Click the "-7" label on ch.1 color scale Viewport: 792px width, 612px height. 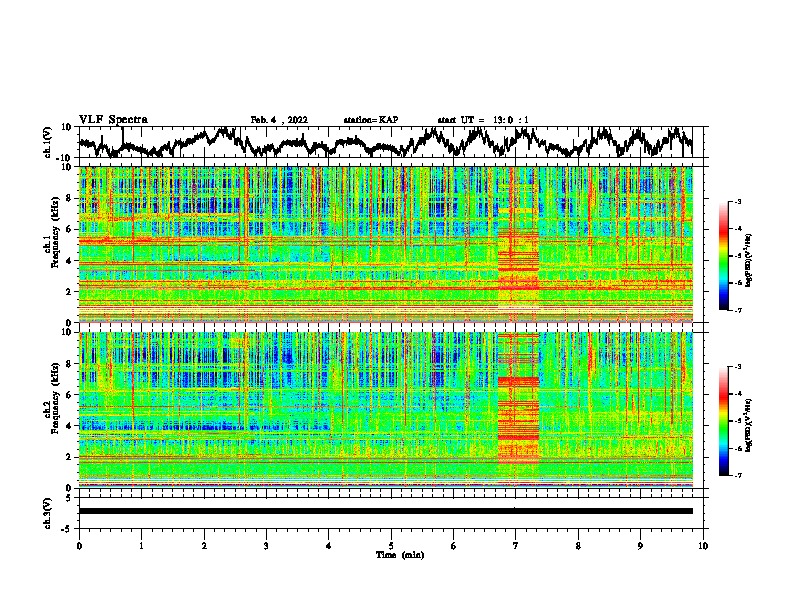[x=738, y=310]
